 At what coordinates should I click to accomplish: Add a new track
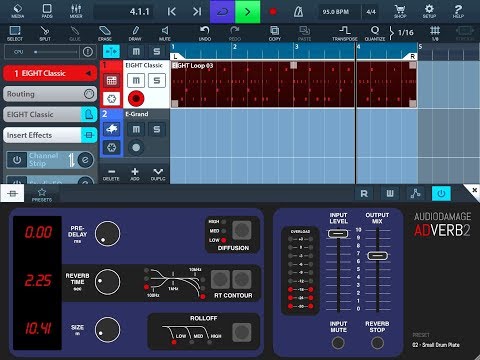[x=135, y=174]
